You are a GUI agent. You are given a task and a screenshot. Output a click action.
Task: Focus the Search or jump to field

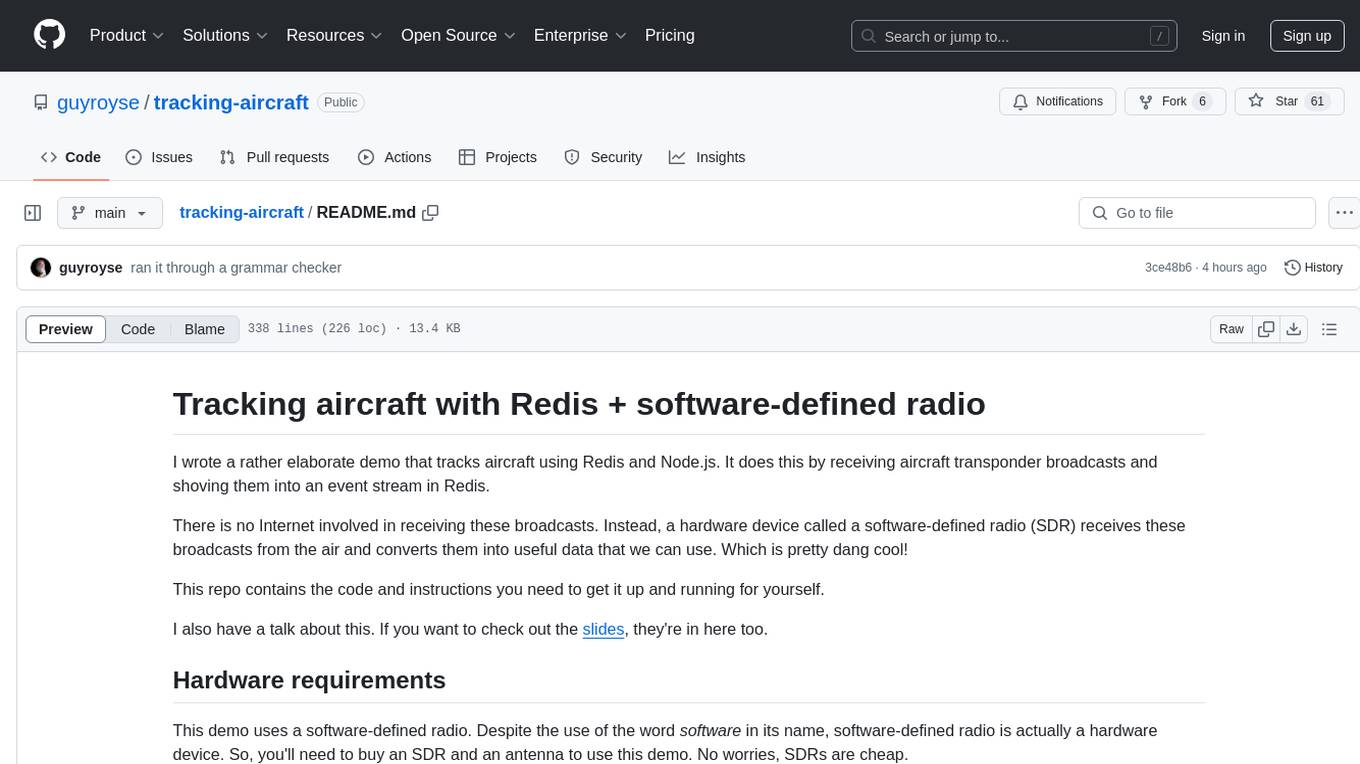pyautogui.click(x=1016, y=36)
